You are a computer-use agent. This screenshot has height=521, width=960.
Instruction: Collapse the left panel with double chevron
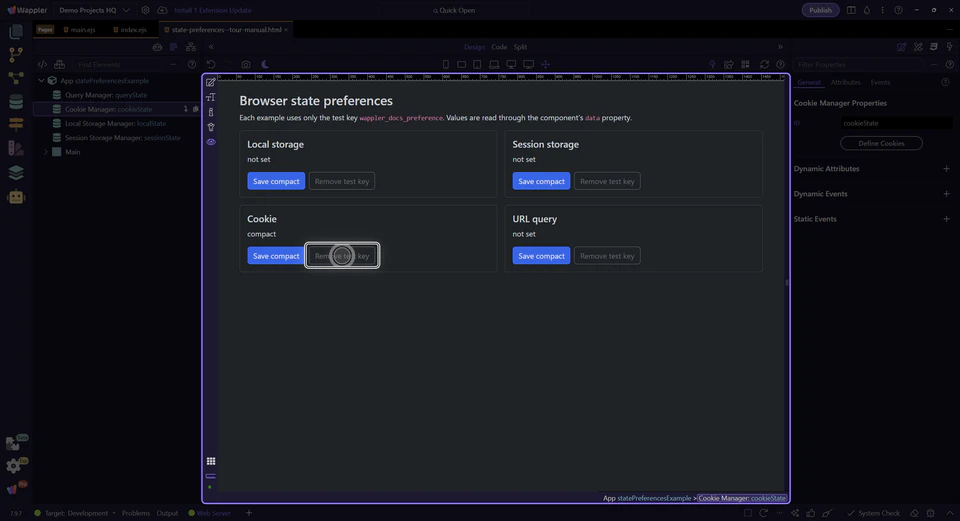point(211,47)
